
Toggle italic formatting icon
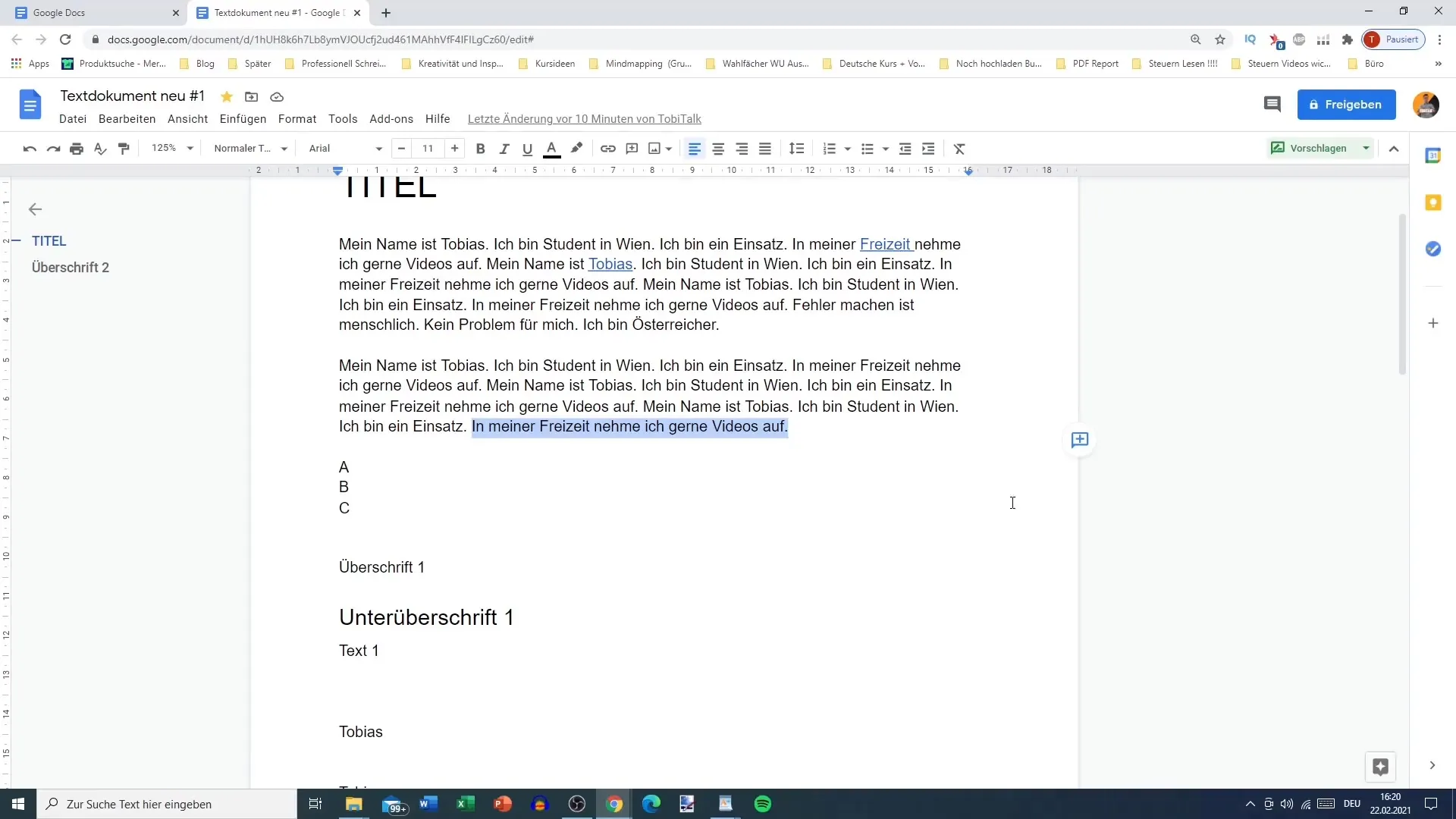coord(504,149)
